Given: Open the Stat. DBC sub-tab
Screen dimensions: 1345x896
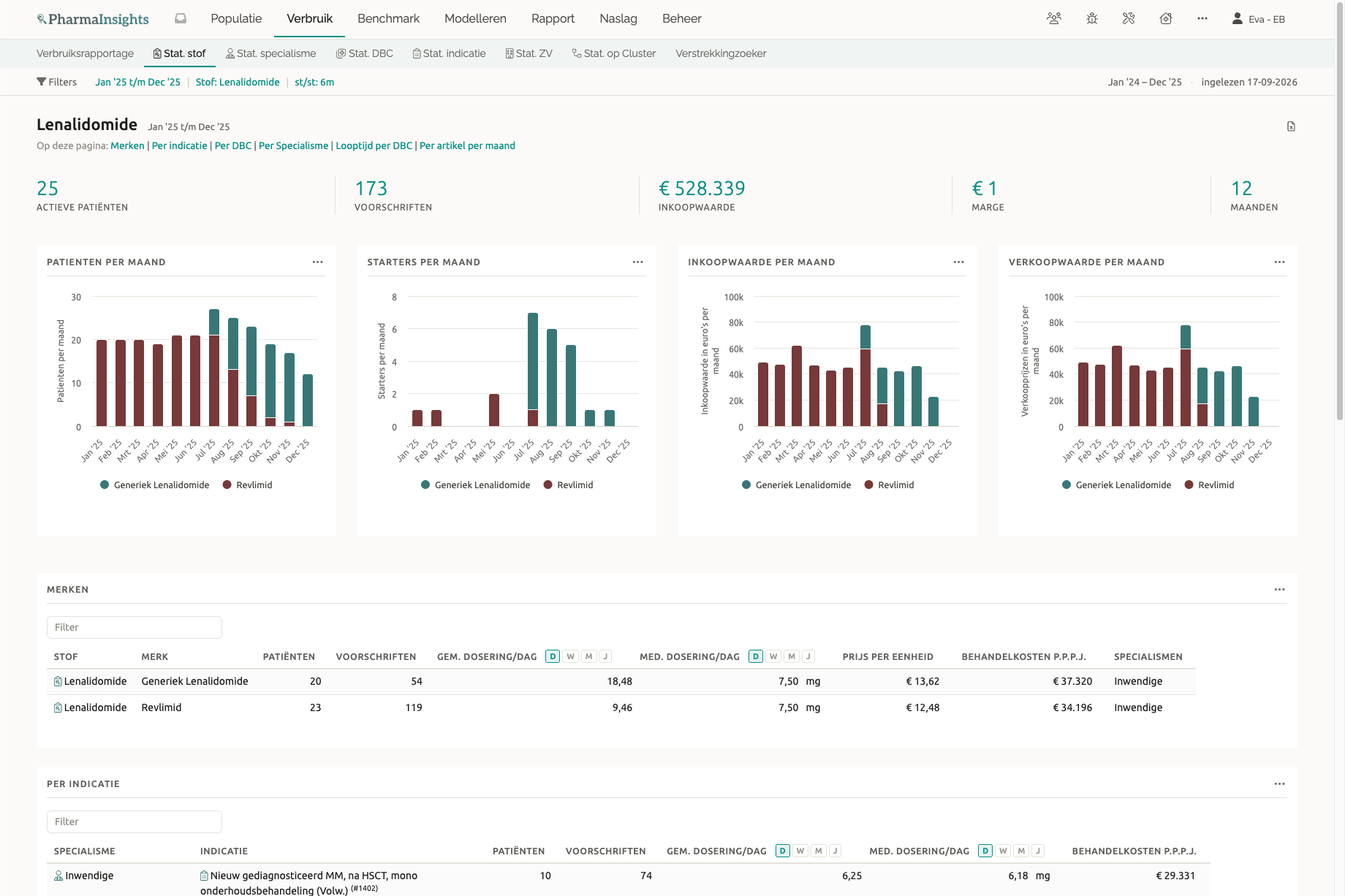Looking at the screenshot, I should 365,53.
